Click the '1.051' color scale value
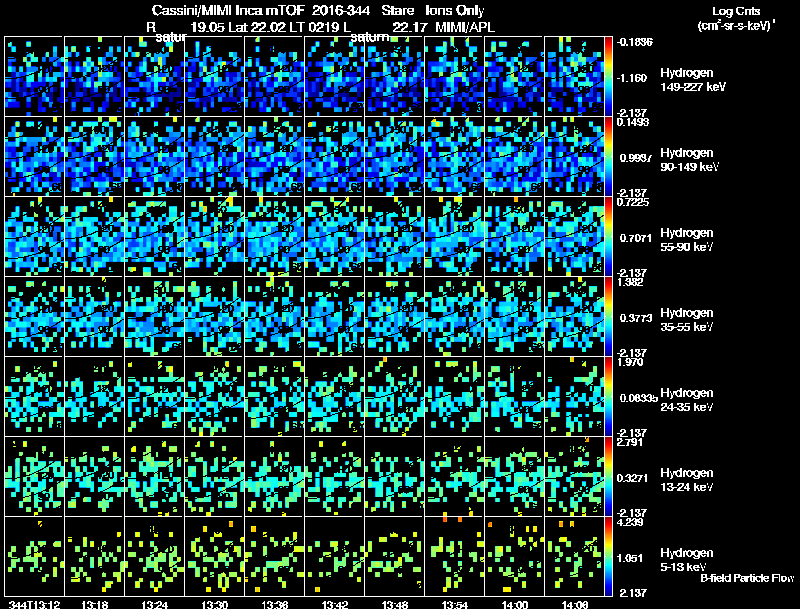Viewport: 800px width, 609px height. pos(632,558)
